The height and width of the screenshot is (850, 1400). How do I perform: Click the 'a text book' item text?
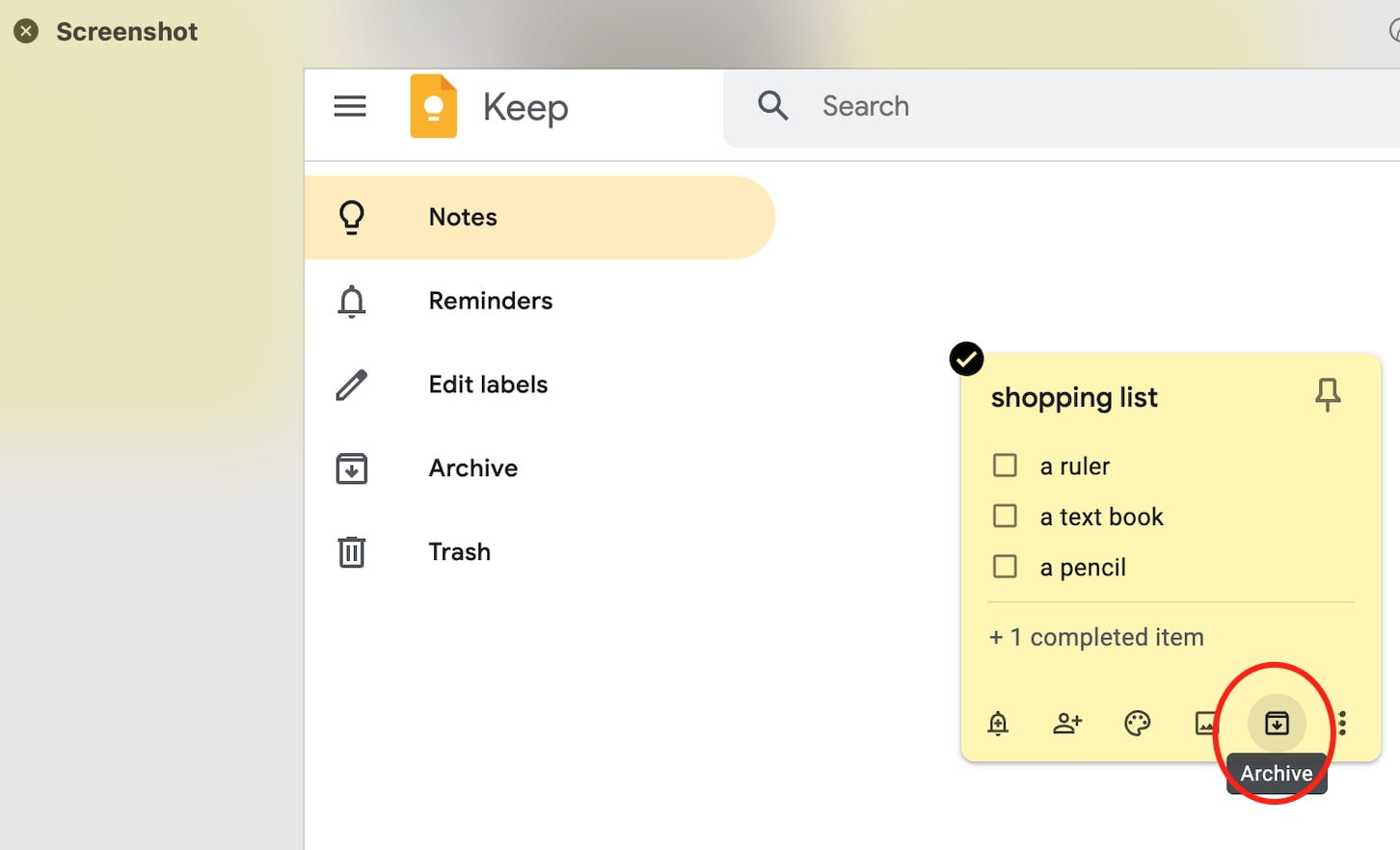1102,517
